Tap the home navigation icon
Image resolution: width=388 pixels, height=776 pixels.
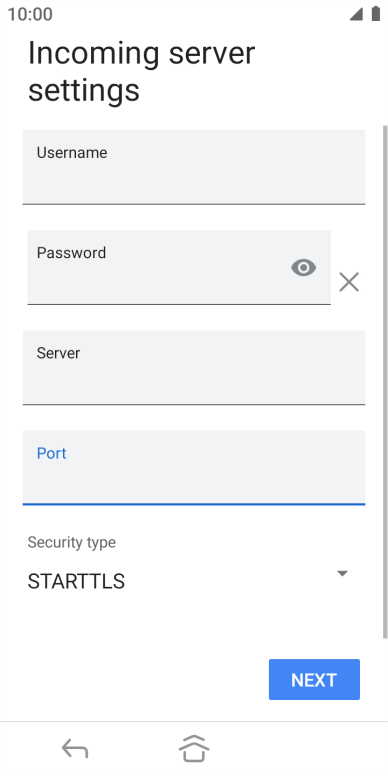[x=194, y=749]
